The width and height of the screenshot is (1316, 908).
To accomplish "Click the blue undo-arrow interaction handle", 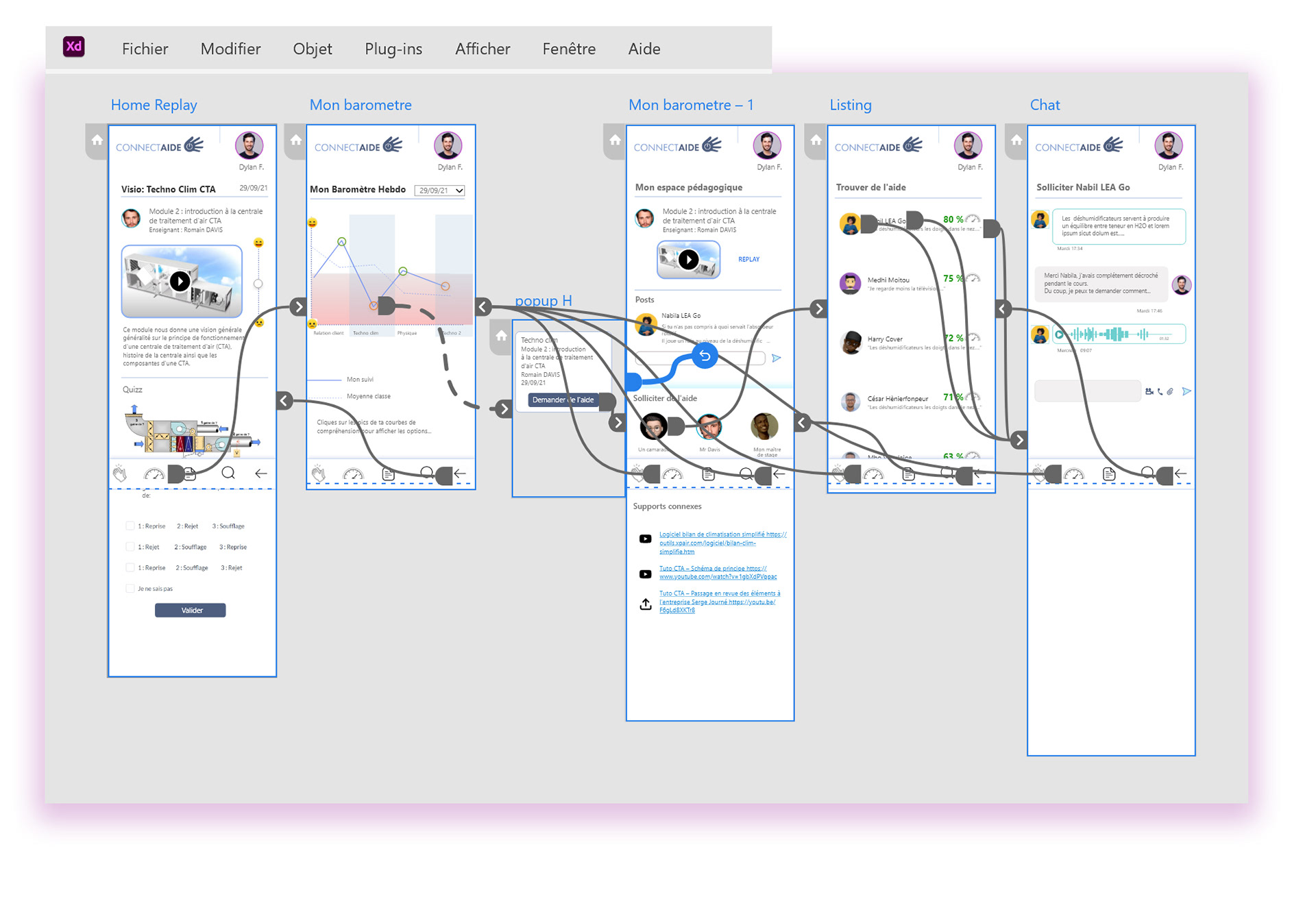I will (704, 356).
